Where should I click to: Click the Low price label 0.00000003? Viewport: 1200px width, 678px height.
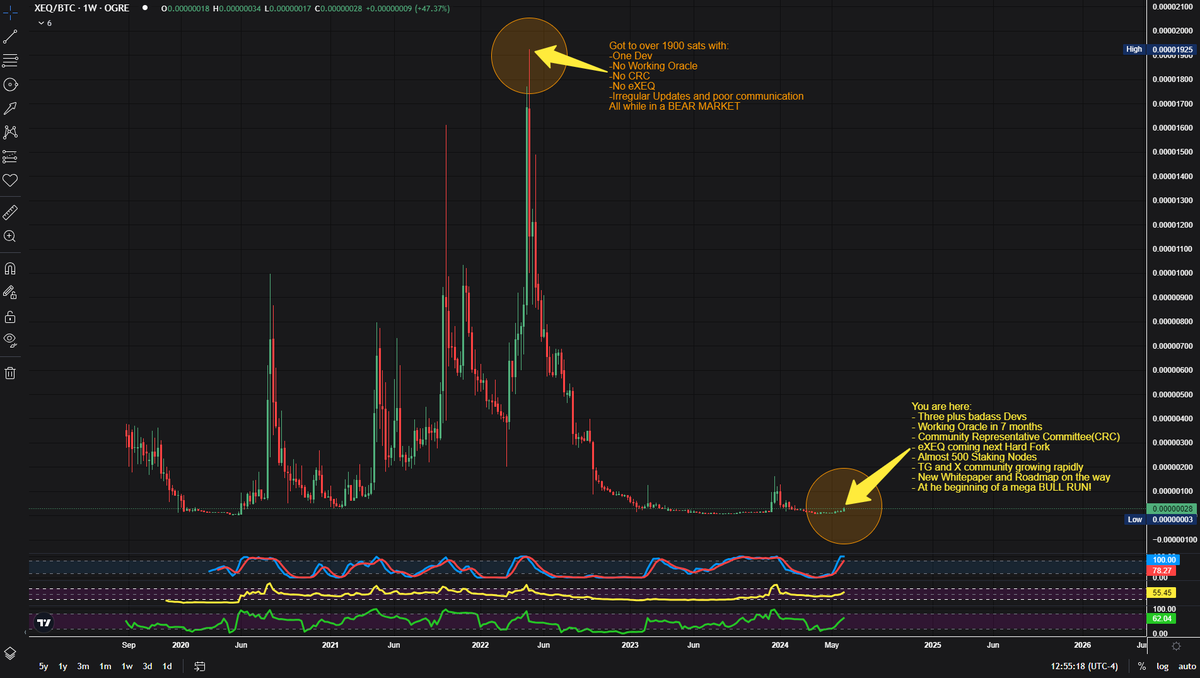(x=1173, y=520)
